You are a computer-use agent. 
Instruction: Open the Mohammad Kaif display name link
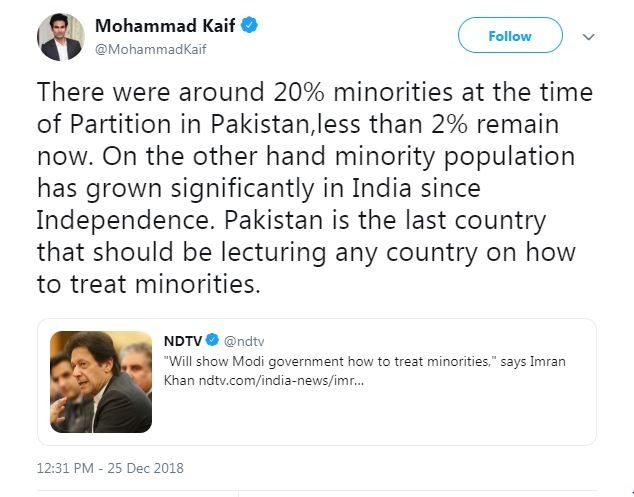[165, 25]
